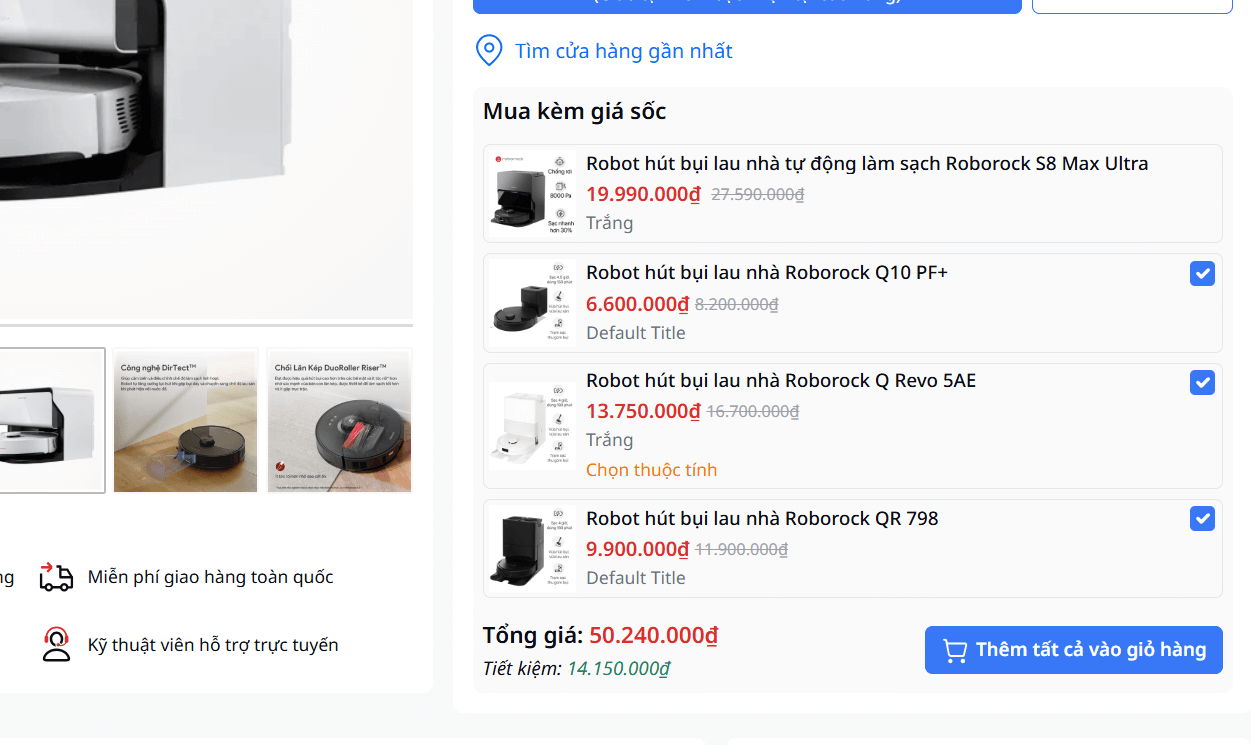Click the Roborock QR 798 product image
This screenshot has width=1251, height=745.
click(529, 547)
